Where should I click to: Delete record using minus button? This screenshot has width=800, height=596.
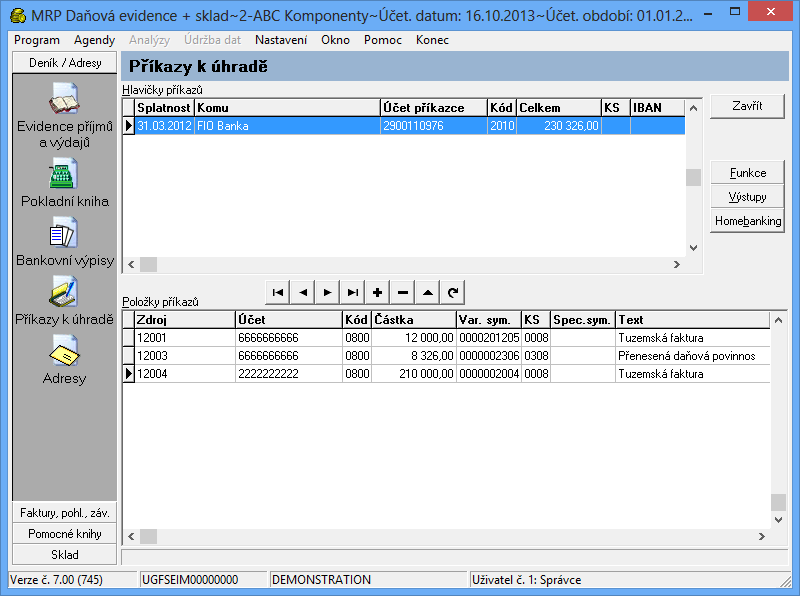402,292
